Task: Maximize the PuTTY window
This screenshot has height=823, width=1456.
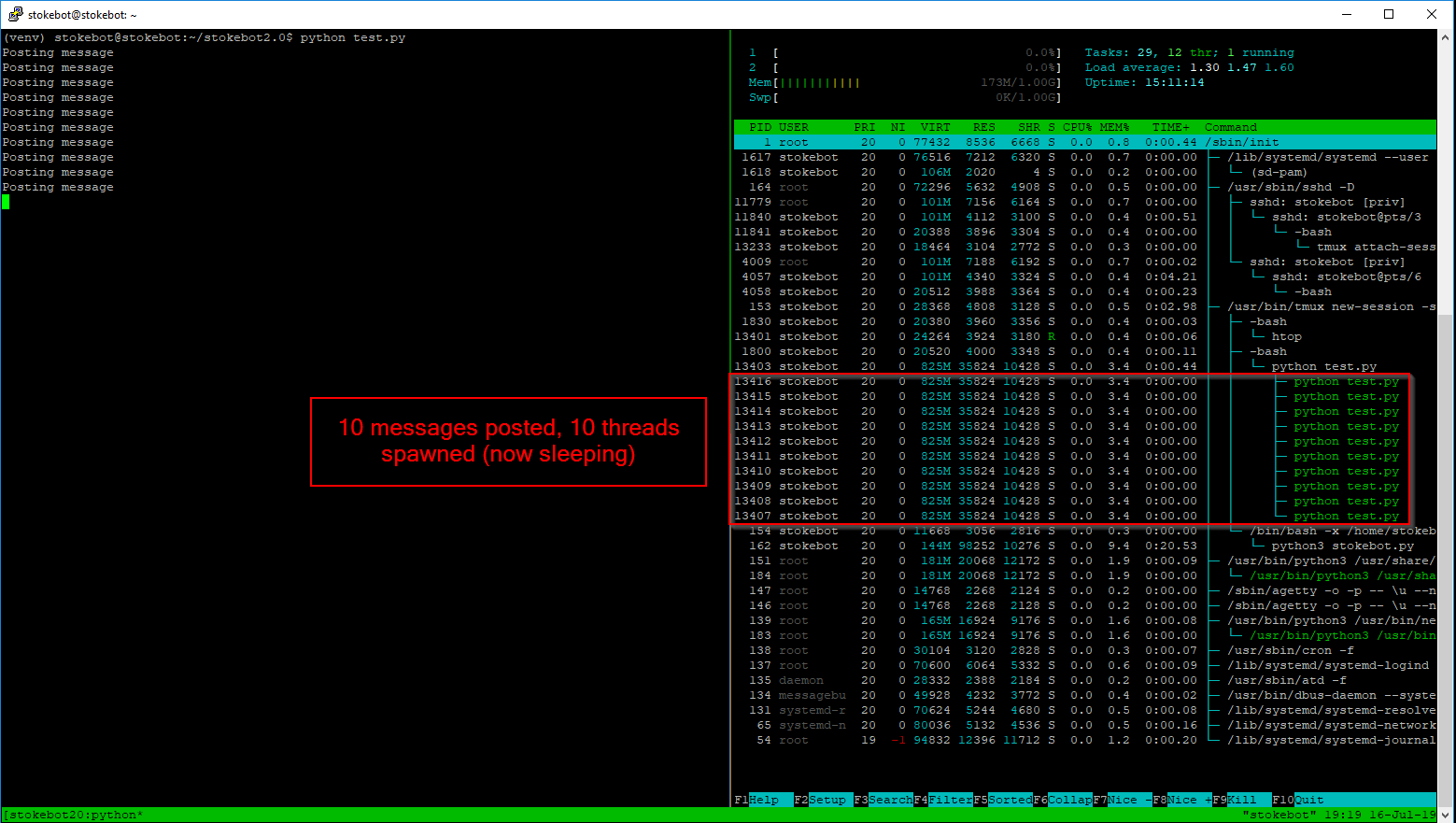Action: coord(1389,14)
